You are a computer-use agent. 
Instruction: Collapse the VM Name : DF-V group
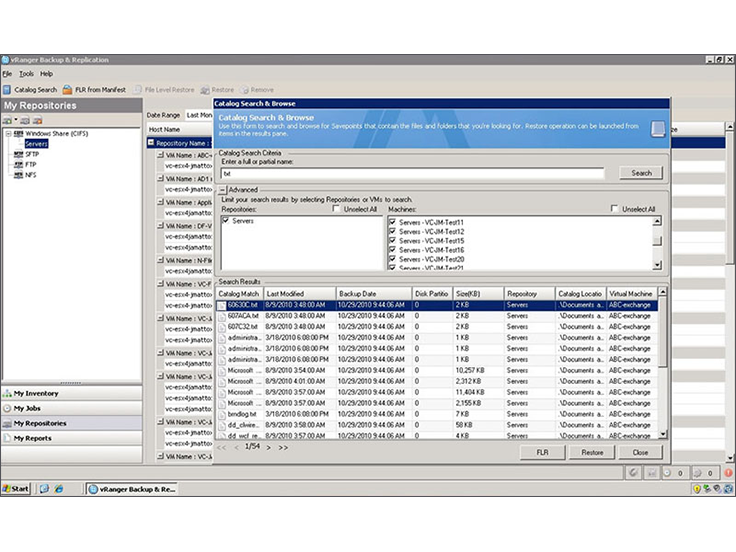coord(161,225)
